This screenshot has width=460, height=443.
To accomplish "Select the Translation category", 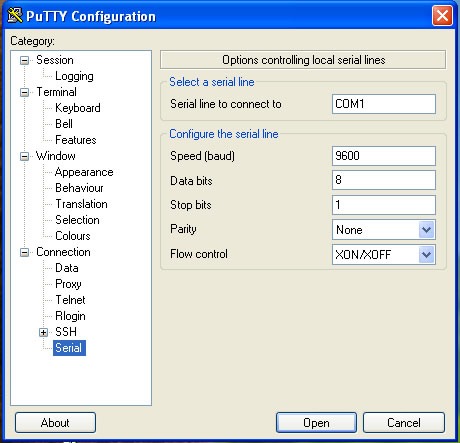I will click(81, 204).
